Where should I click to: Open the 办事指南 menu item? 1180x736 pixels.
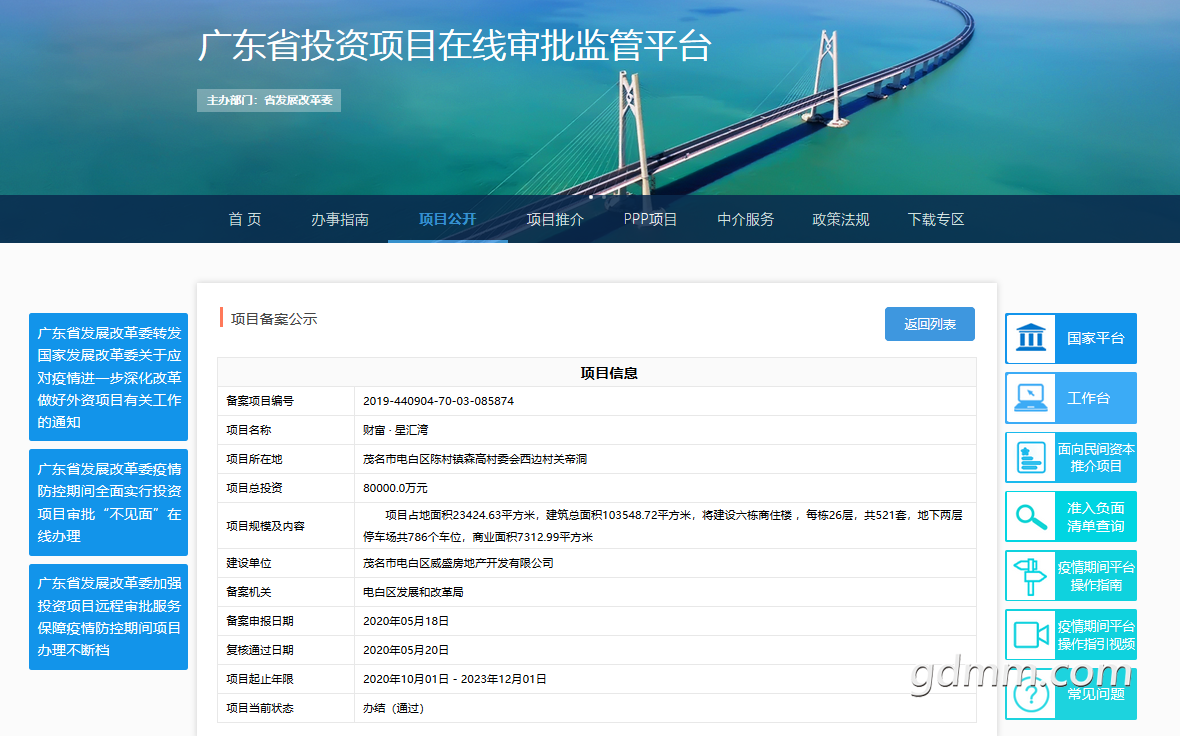tap(339, 219)
